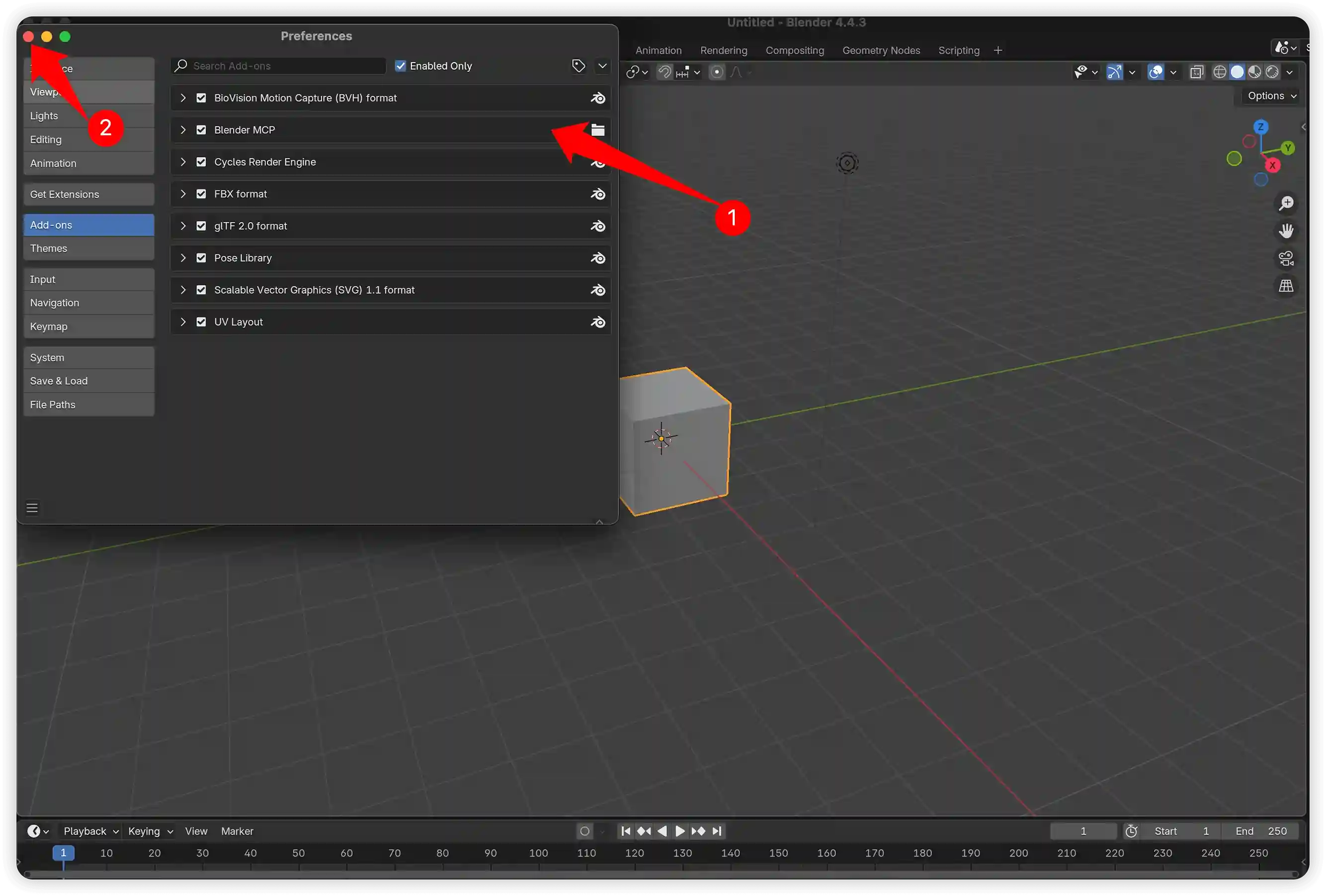Open the viewport Options dropdown
This screenshot has width=1326, height=896.
tap(1272, 96)
